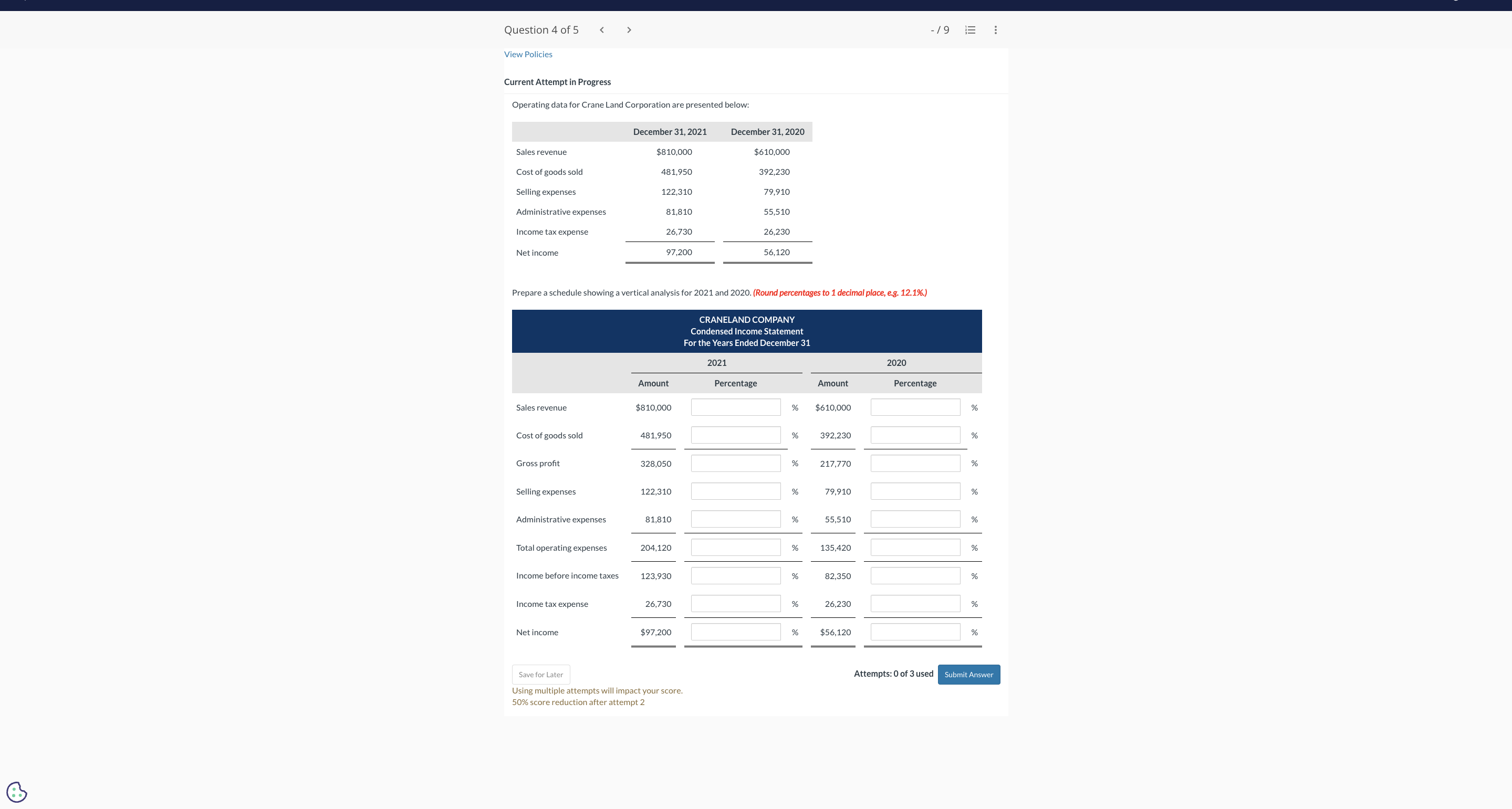
Task: Click the 2021 Cost of goods sold percentage box
Action: pyautogui.click(x=735, y=435)
